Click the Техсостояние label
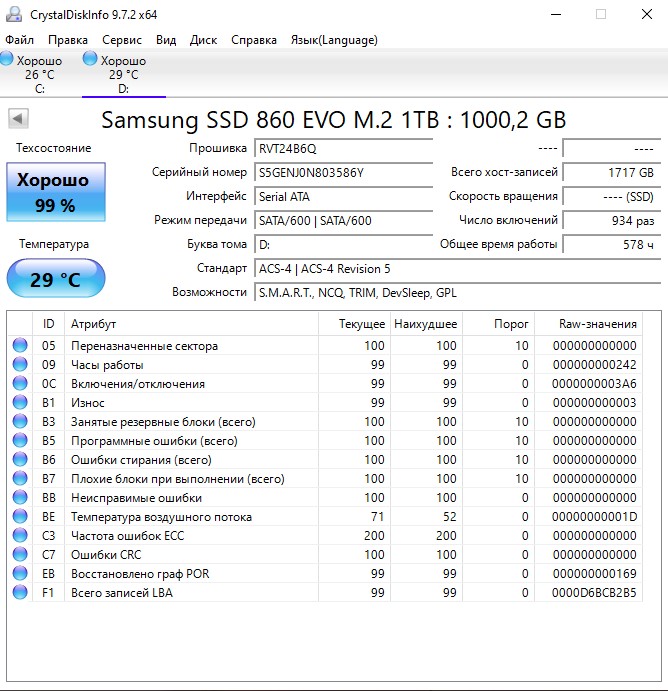 coord(53,148)
